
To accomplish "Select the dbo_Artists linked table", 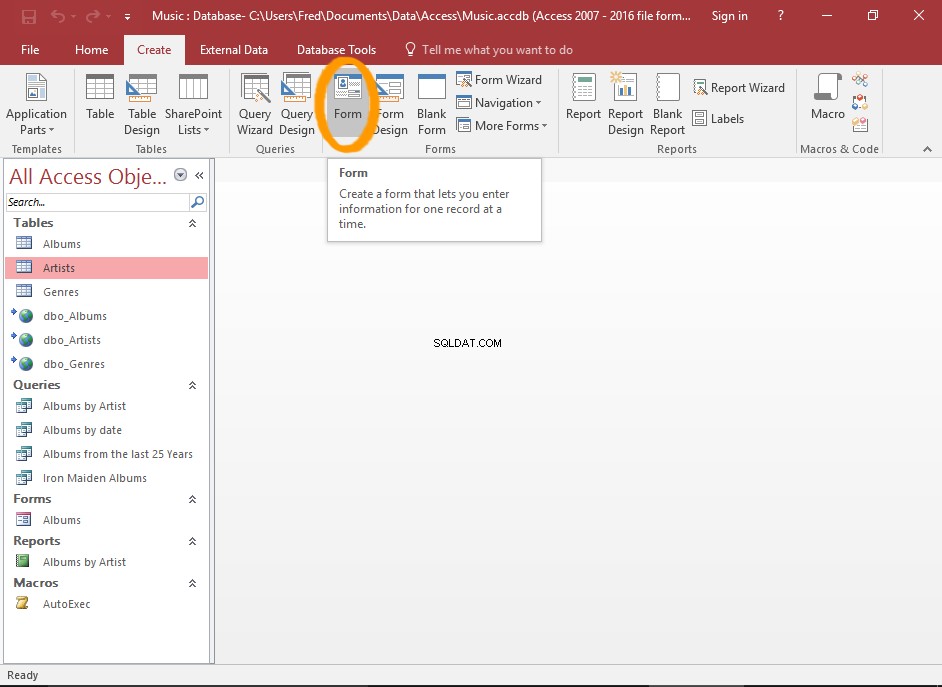I will 106,340.
